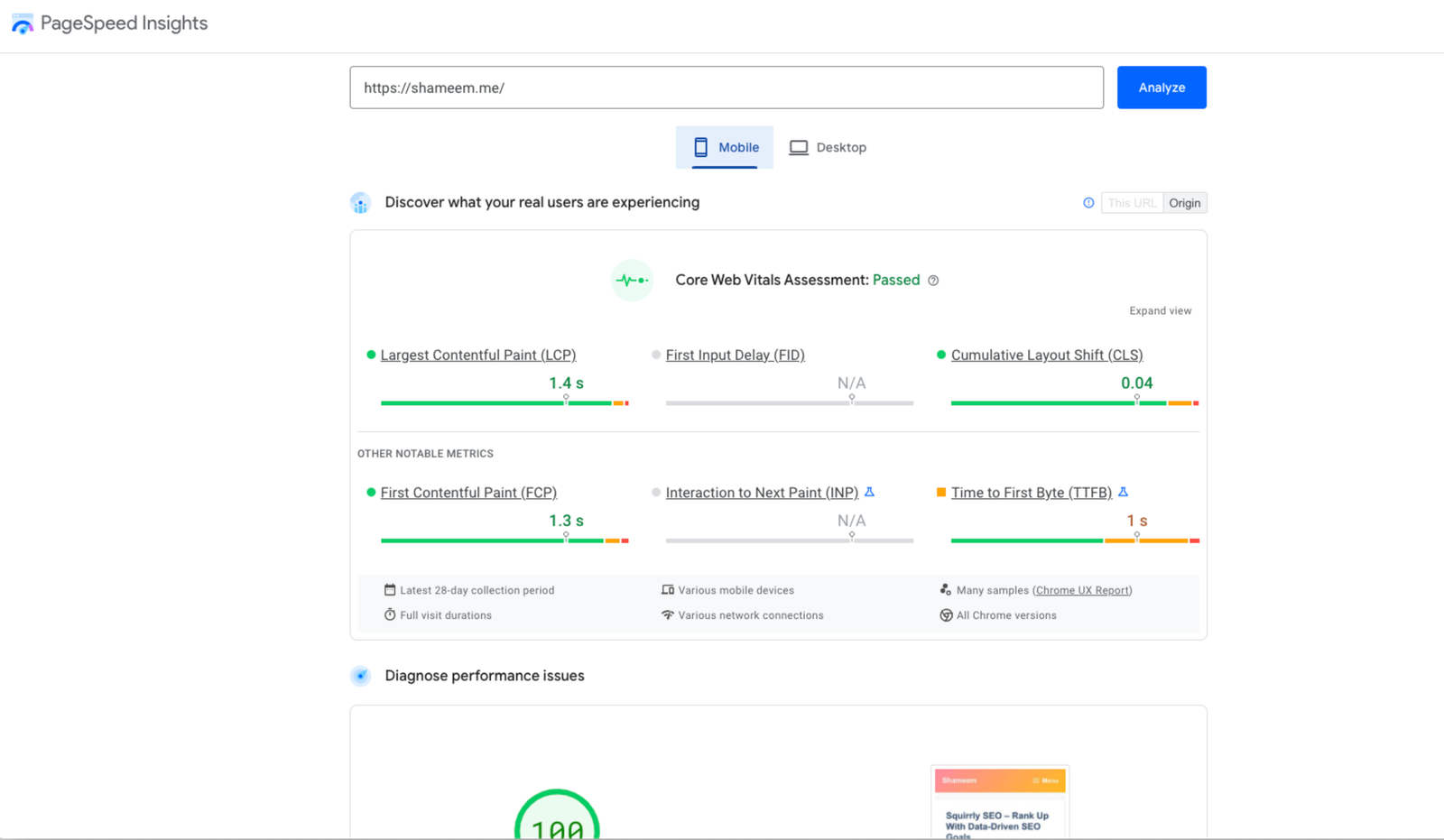Click the mobile page screenshot thumbnail
Screen dimensions: 1444x840
pos(999,802)
